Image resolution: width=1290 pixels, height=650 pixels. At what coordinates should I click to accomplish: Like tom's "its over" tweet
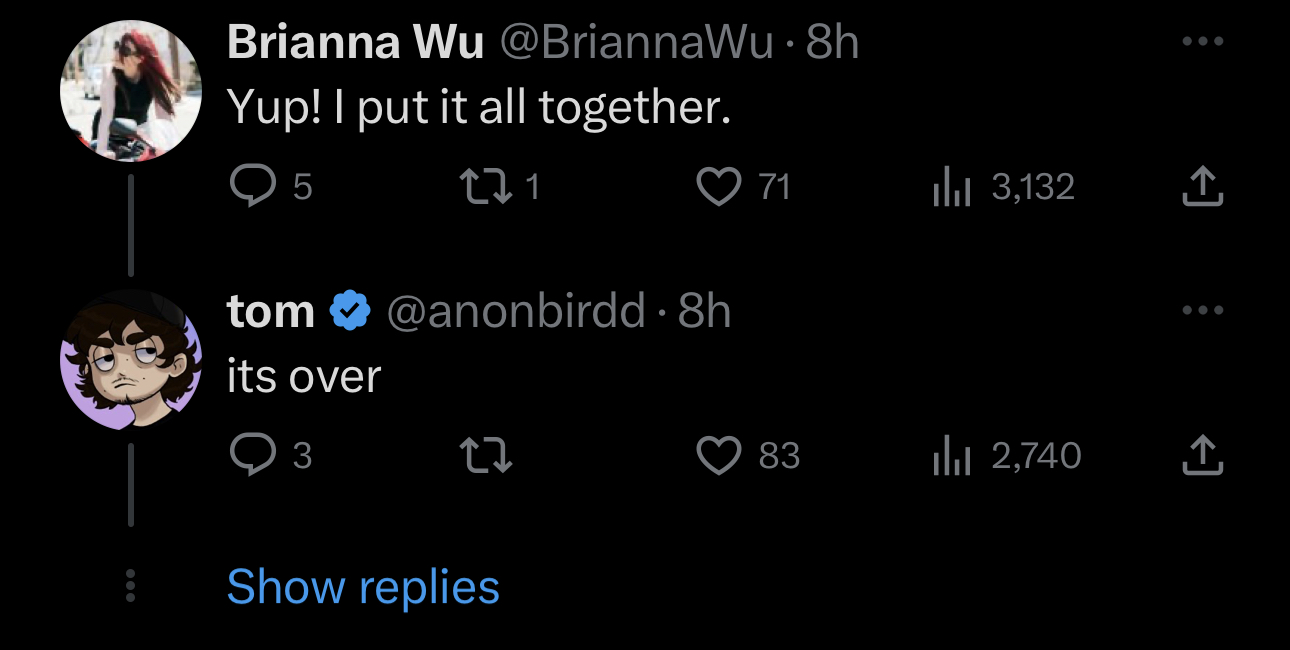pos(719,456)
